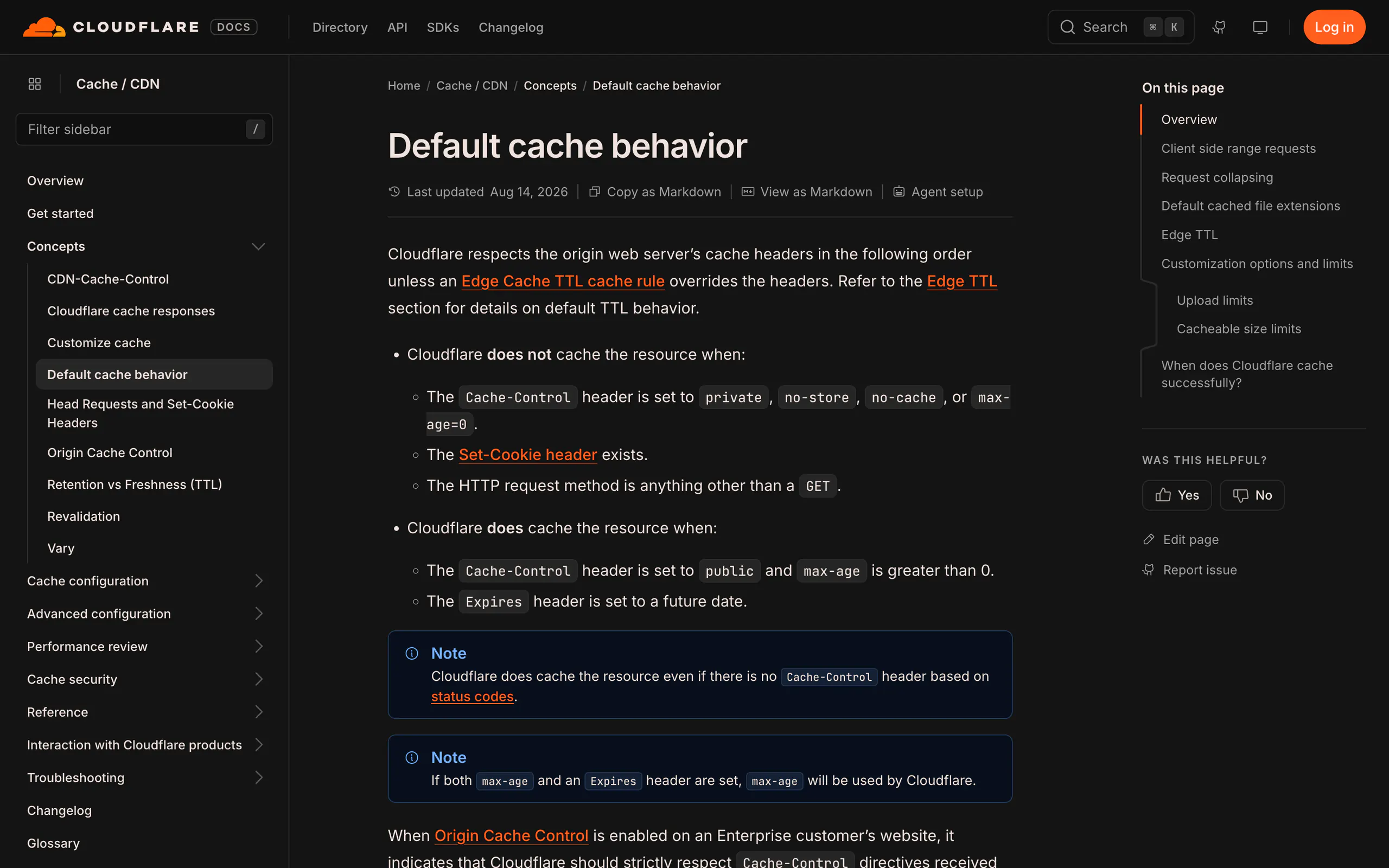Image resolution: width=1389 pixels, height=868 pixels.
Task: Click the second Note info icon
Action: point(411,757)
